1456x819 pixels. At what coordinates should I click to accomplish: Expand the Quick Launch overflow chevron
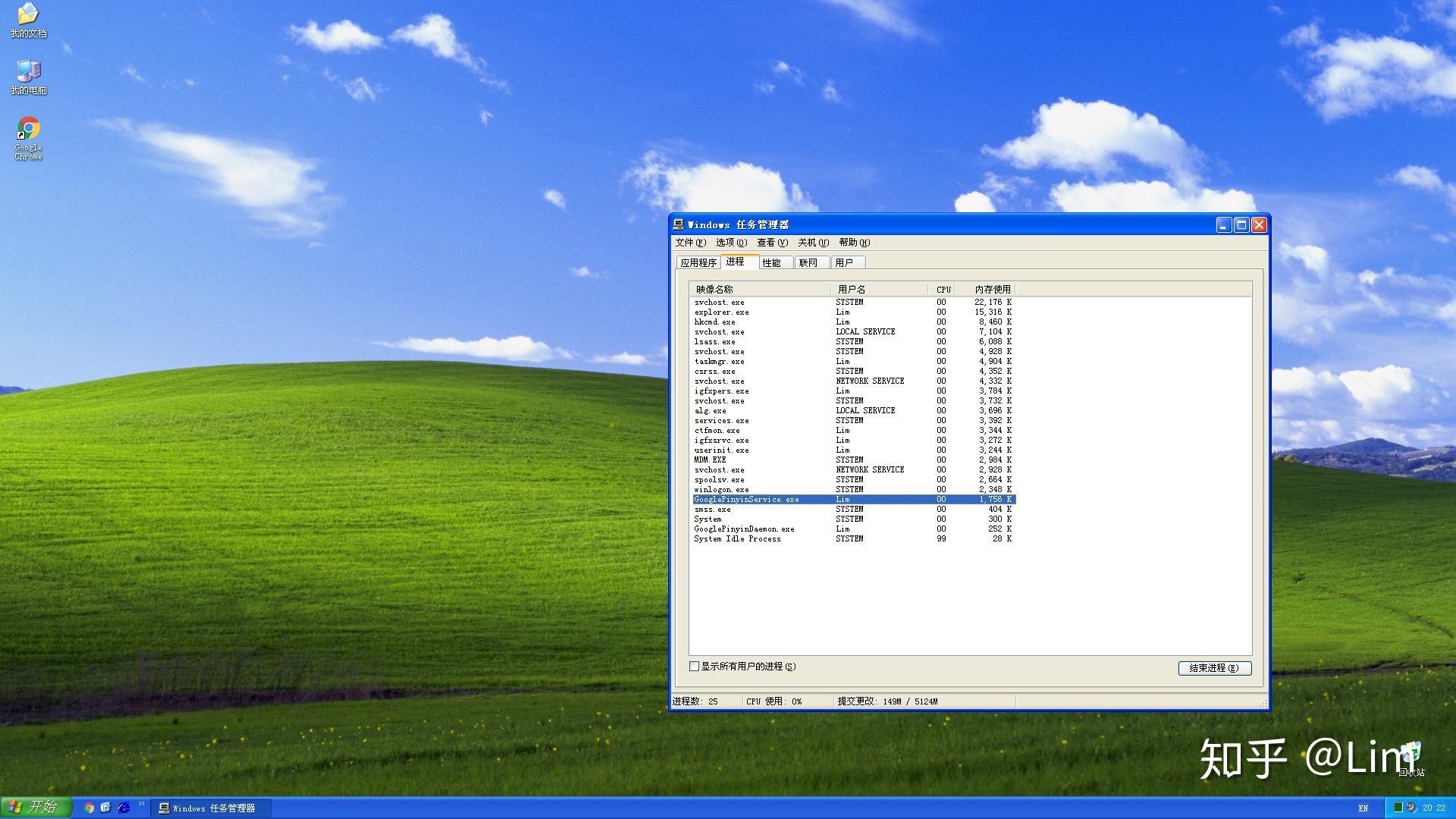point(141,804)
